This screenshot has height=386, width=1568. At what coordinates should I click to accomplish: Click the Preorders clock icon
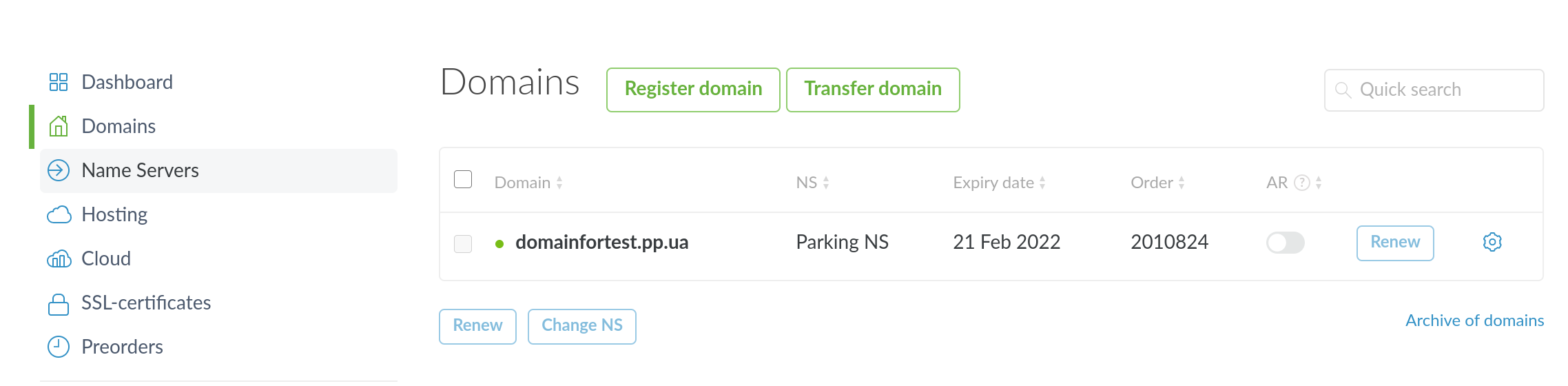click(x=59, y=347)
